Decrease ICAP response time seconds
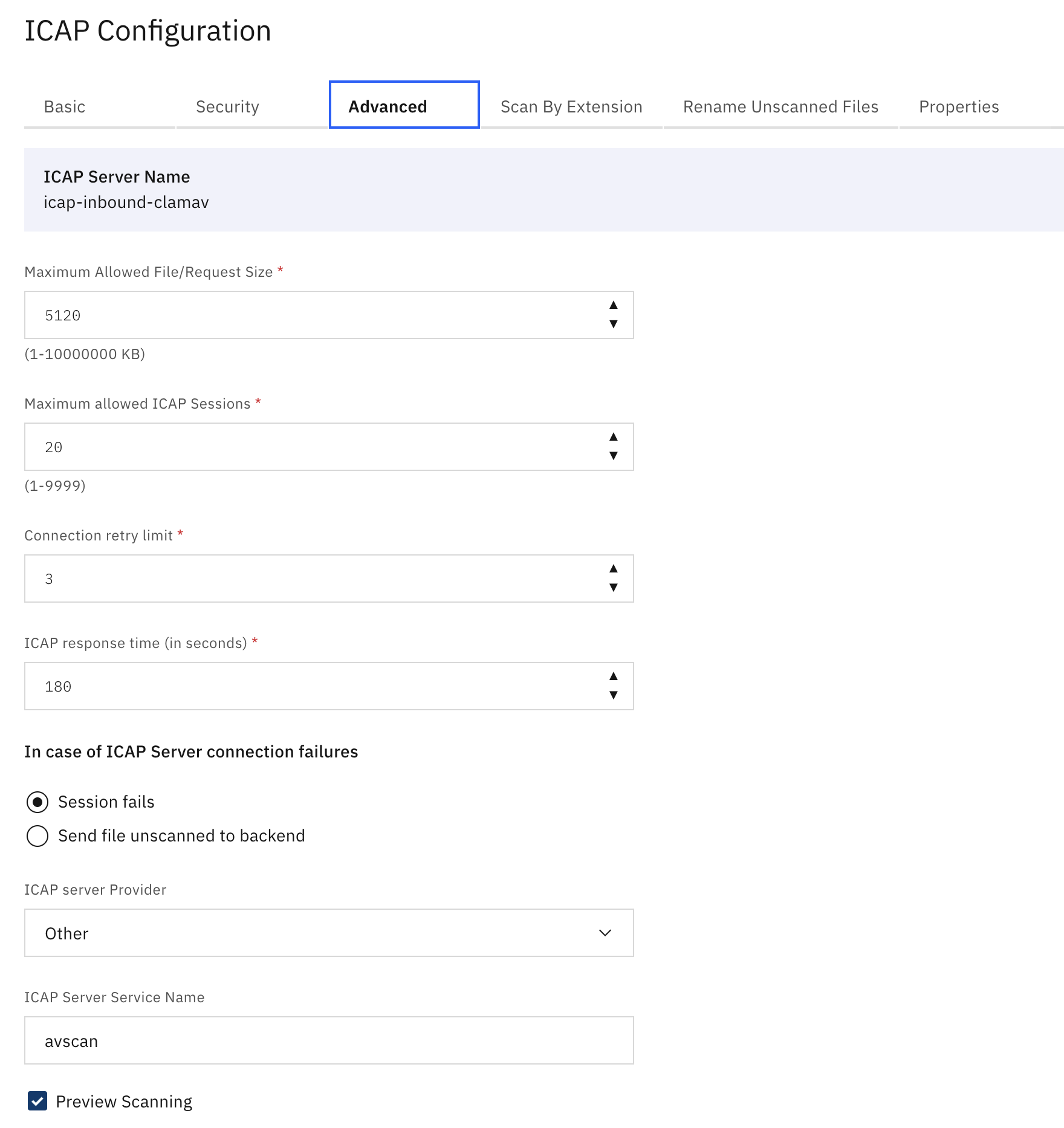 tap(613, 695)
